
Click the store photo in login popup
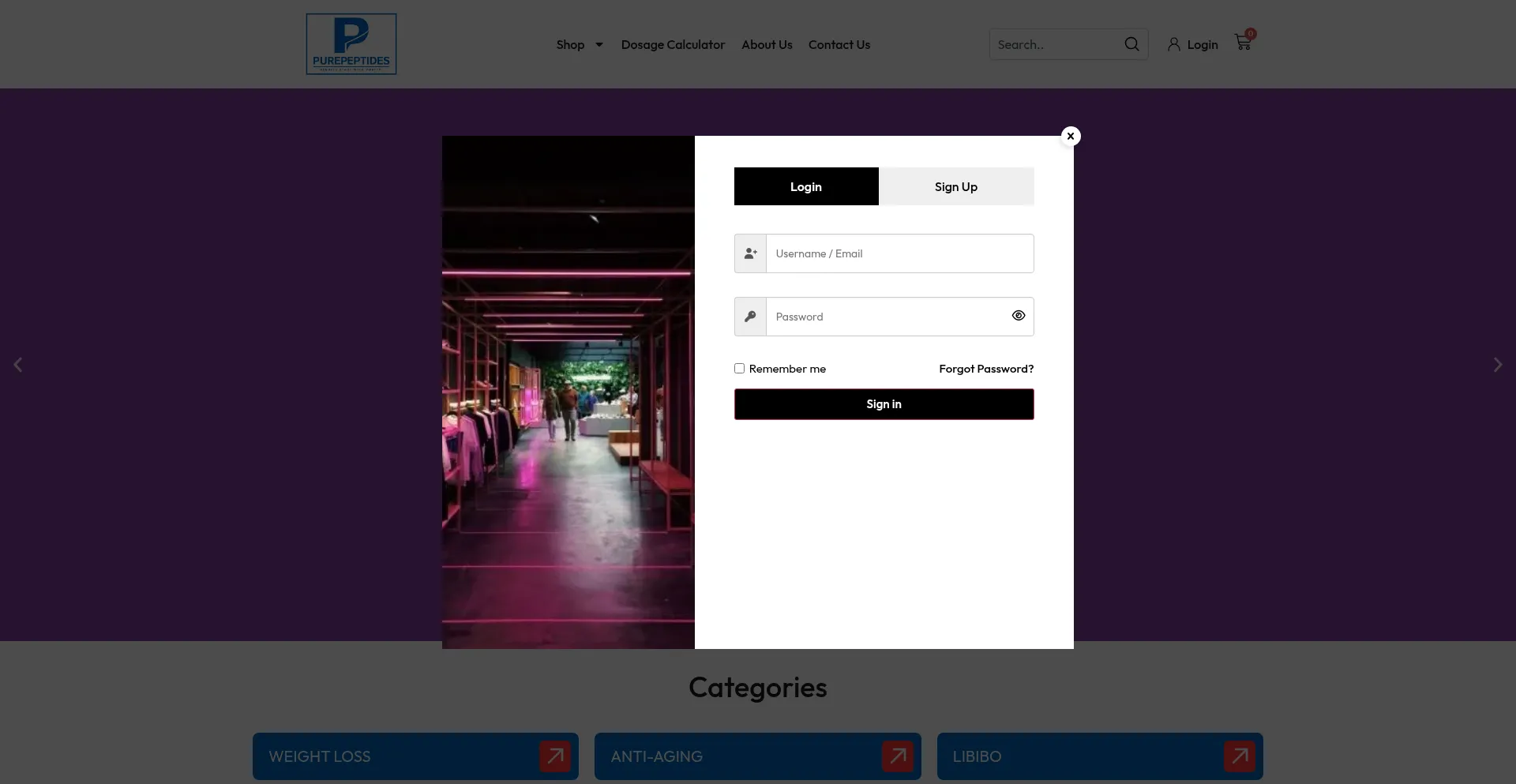(x=568, y=392)
